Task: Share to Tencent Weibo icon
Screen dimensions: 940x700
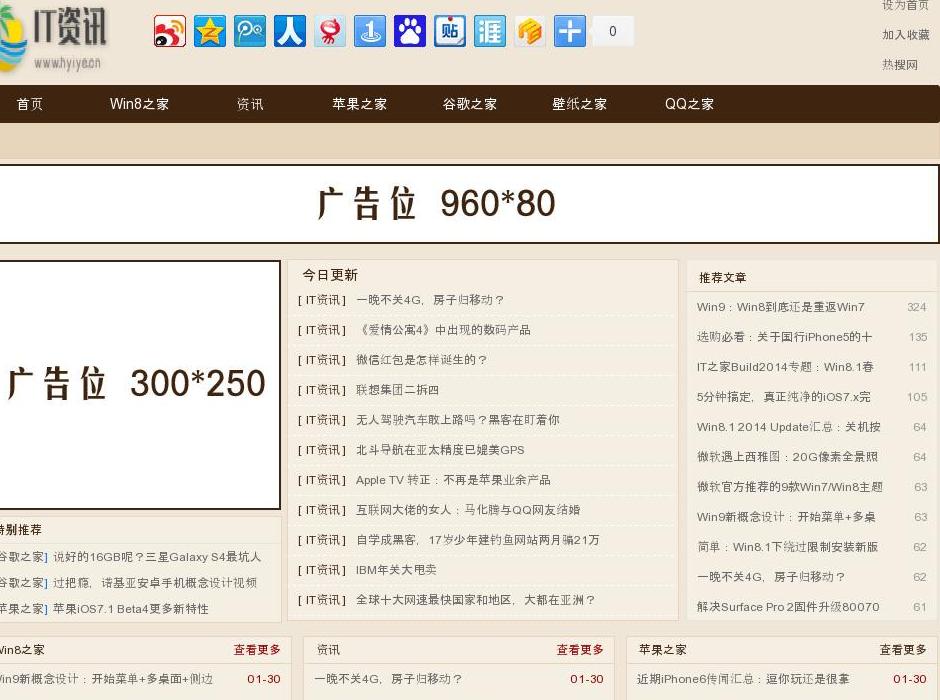Action: pyautogui.click(x=250, y=31)
